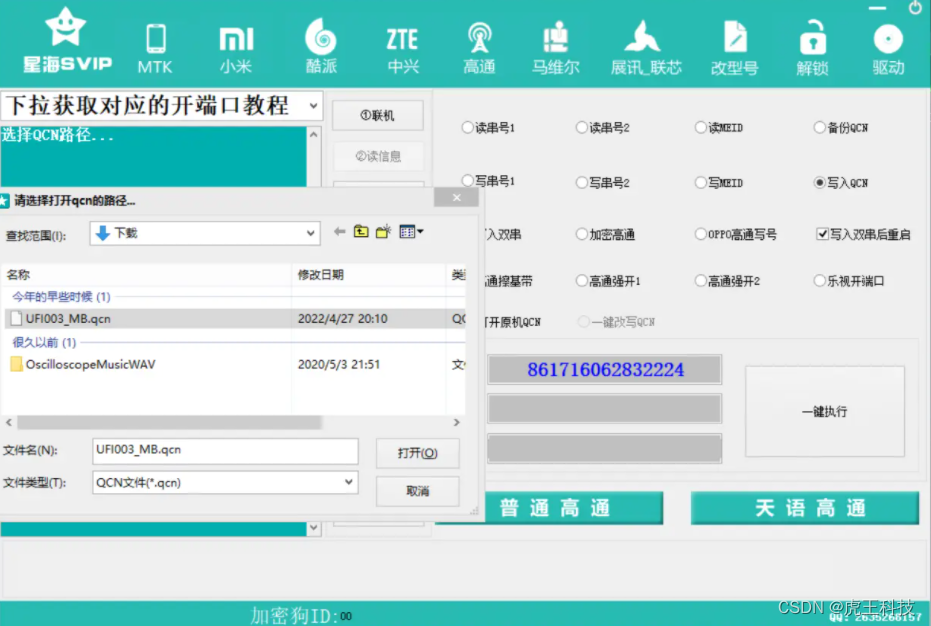Sort files by the 修改日期 column
Image resolution: width=931 pixels, height=626 pixels.
pyautogui.click(x=369, y=274)
